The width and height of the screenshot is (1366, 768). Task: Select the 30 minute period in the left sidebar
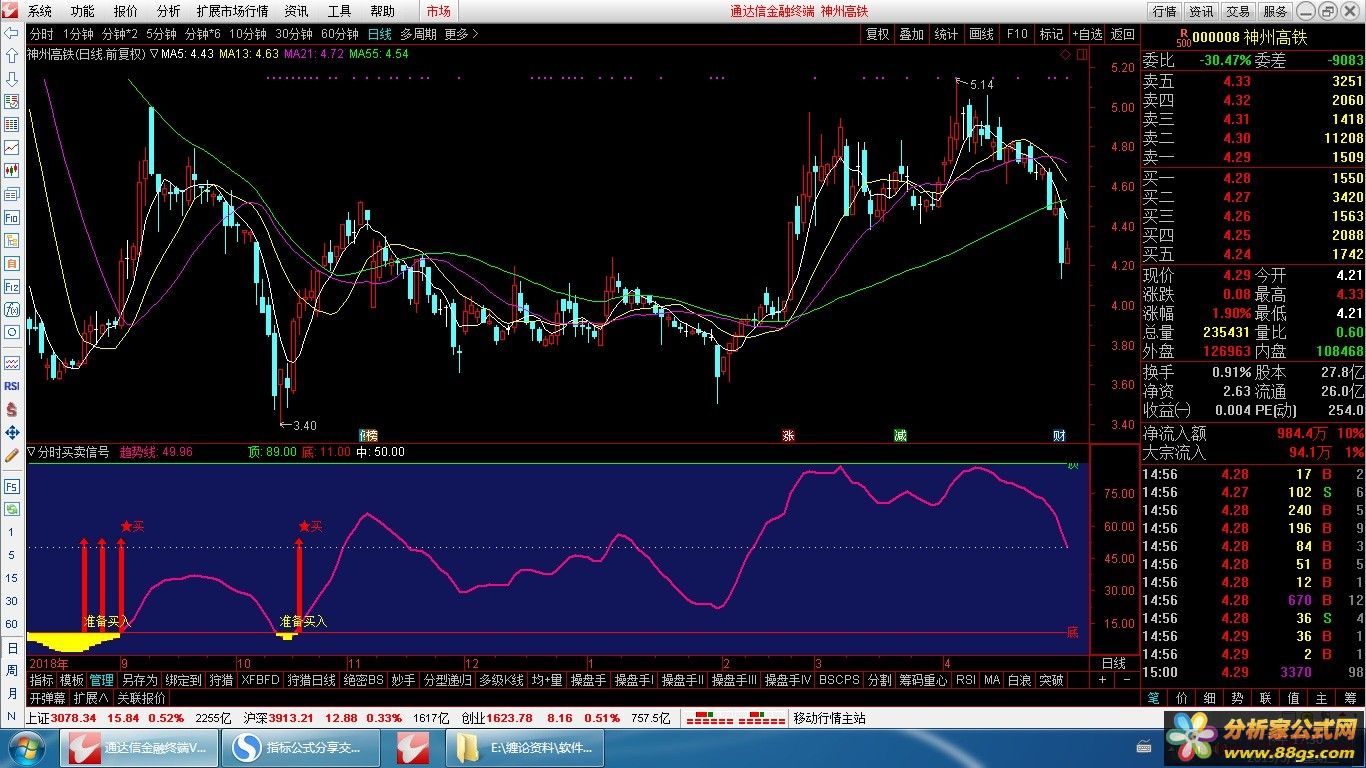coord(12,601)
